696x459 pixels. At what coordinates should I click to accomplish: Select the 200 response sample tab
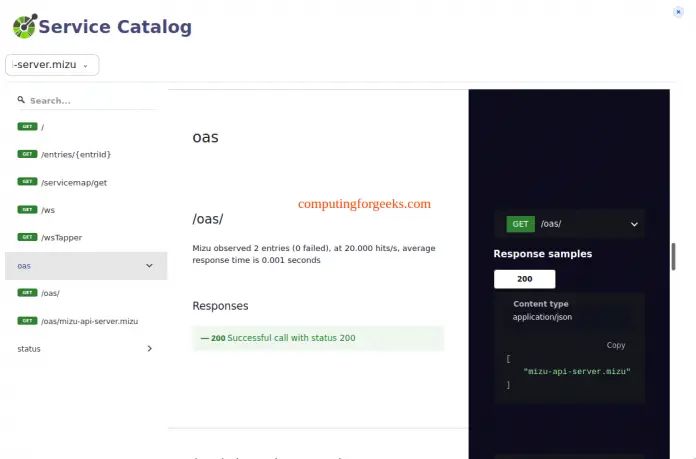click(524, 279)
